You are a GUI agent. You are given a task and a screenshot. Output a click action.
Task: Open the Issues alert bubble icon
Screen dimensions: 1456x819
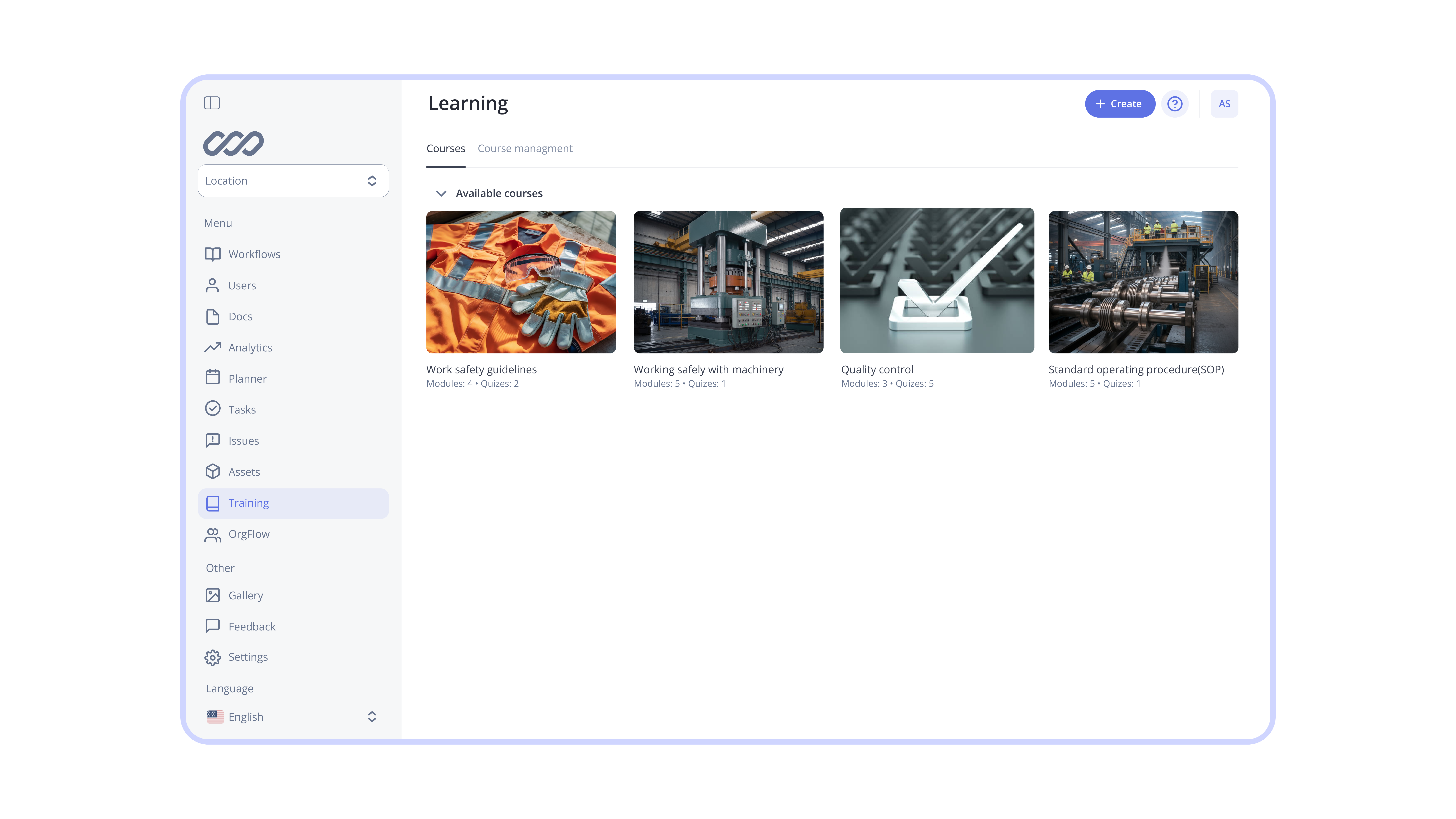213,440
